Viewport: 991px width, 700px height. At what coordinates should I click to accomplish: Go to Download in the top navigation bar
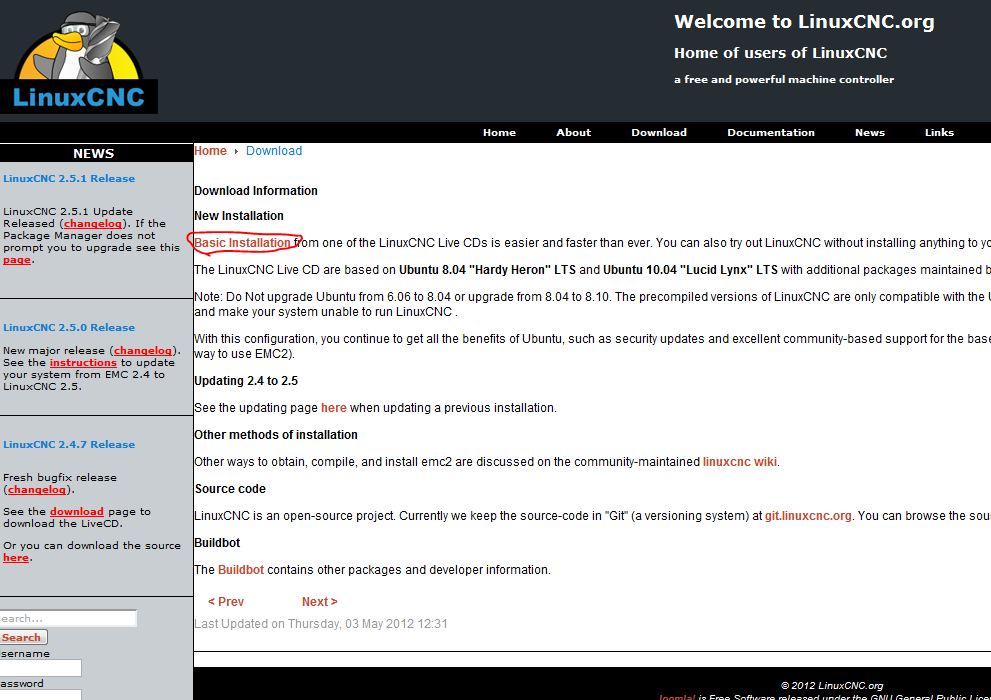point(659,133)
